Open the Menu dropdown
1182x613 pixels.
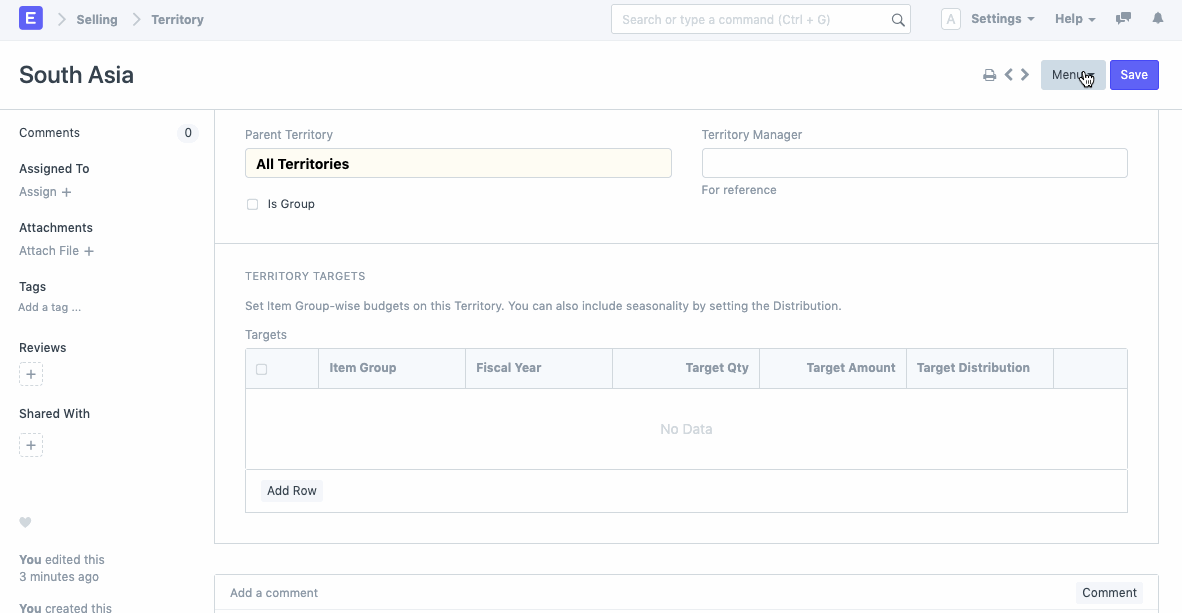point(1072,74)
